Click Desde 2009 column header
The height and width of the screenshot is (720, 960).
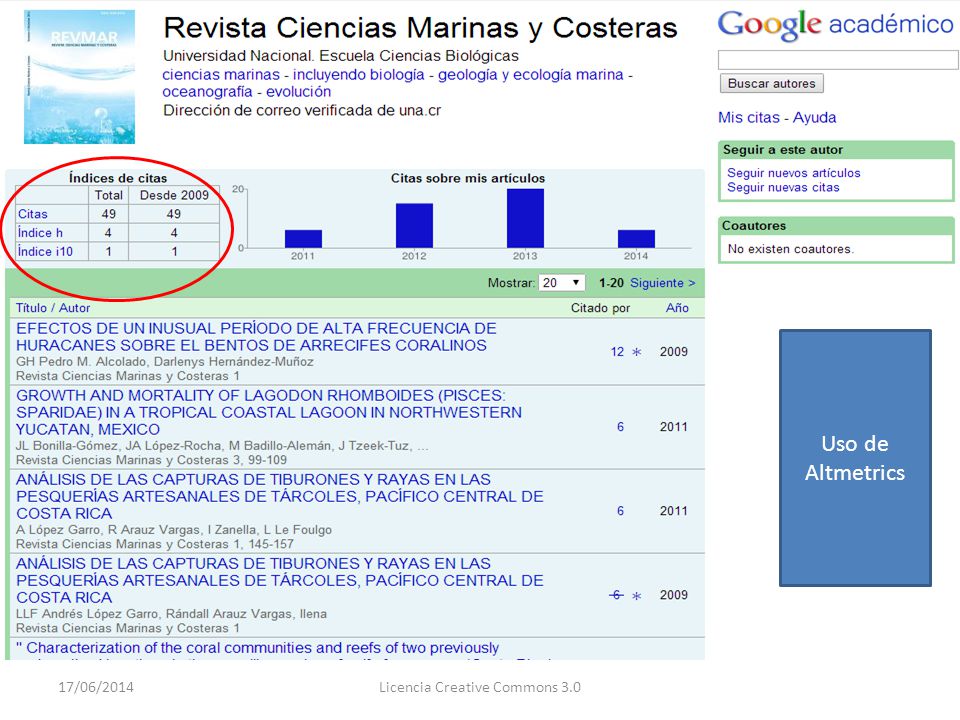174,195
